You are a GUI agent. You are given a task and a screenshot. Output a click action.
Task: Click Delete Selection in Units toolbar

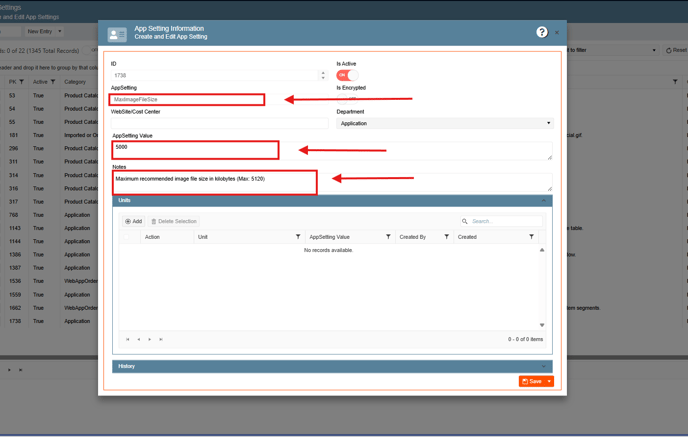174,221
